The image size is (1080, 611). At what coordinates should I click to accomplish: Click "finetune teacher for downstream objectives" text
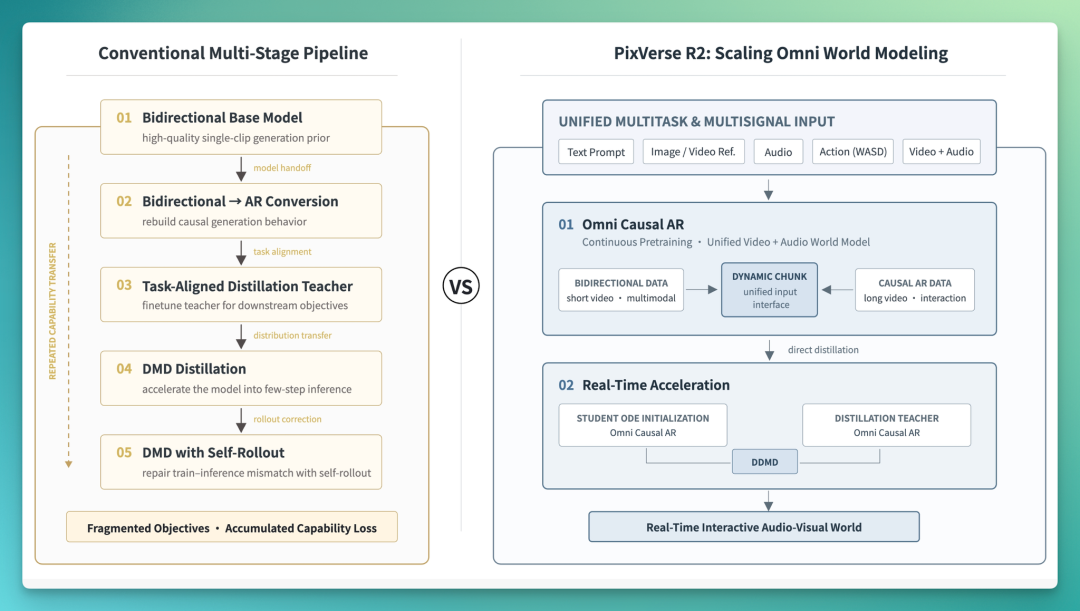coord(245,305)
